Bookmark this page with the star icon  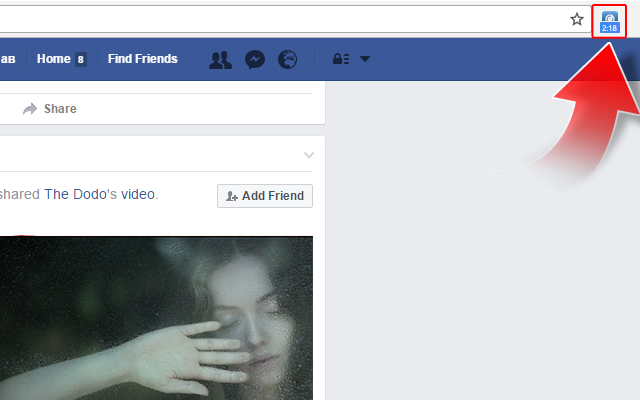coord(577,19)
